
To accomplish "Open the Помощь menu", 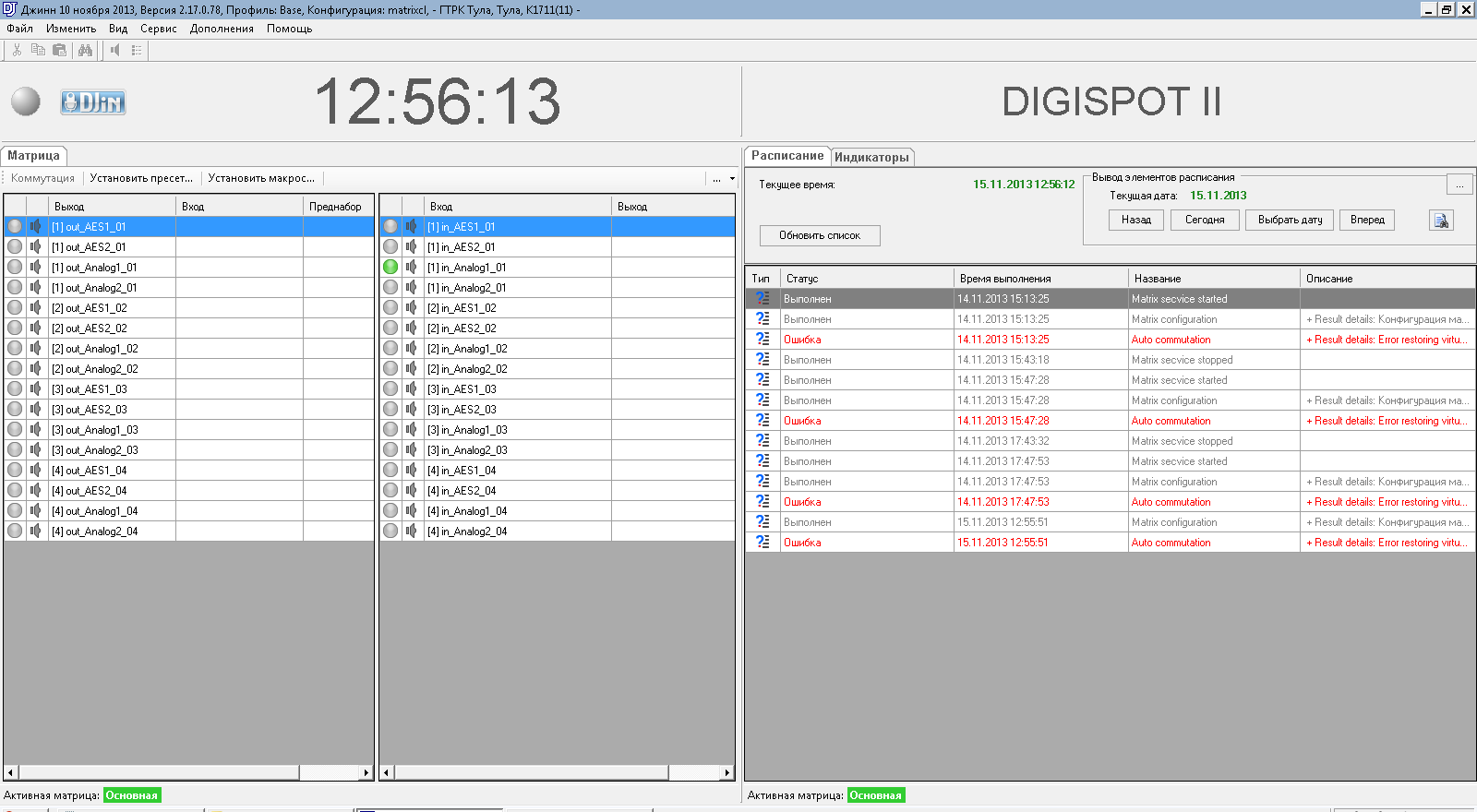I will coord(290,29).
